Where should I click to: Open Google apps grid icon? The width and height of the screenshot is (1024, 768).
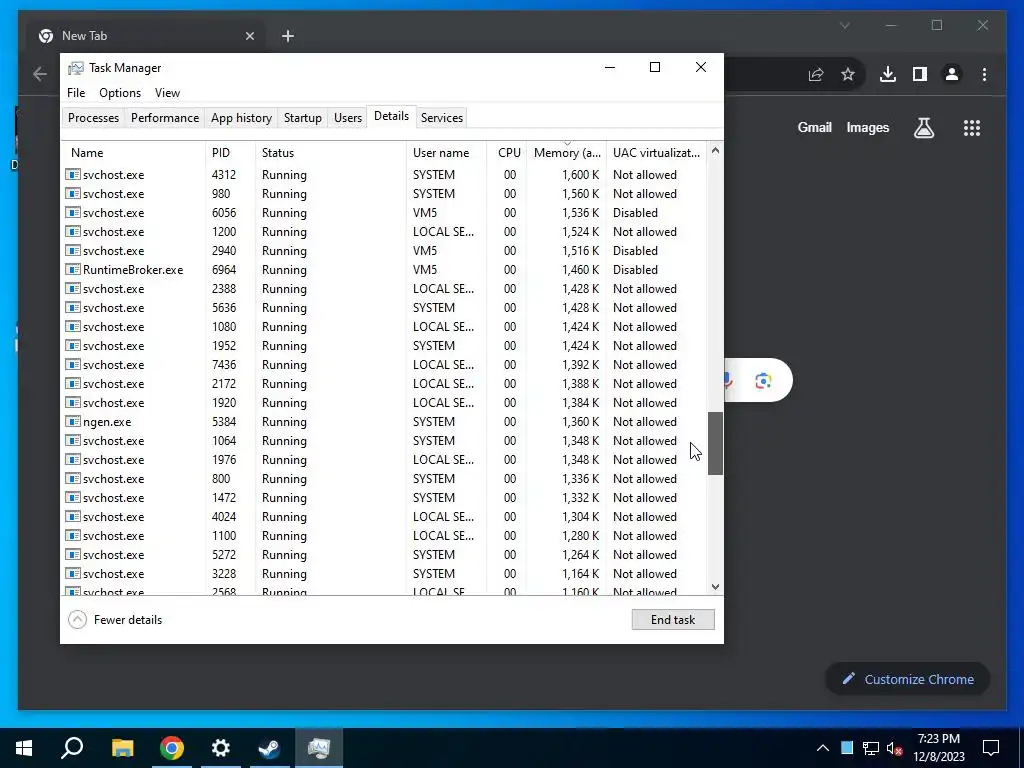[972, 128]
